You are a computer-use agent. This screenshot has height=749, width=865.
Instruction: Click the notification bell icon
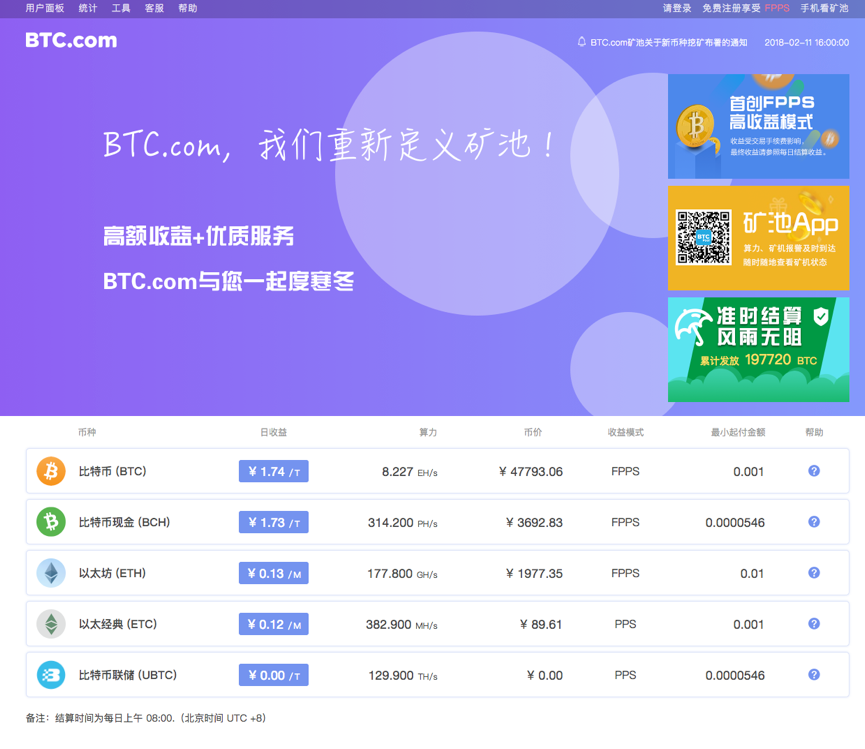click(581, 42)
